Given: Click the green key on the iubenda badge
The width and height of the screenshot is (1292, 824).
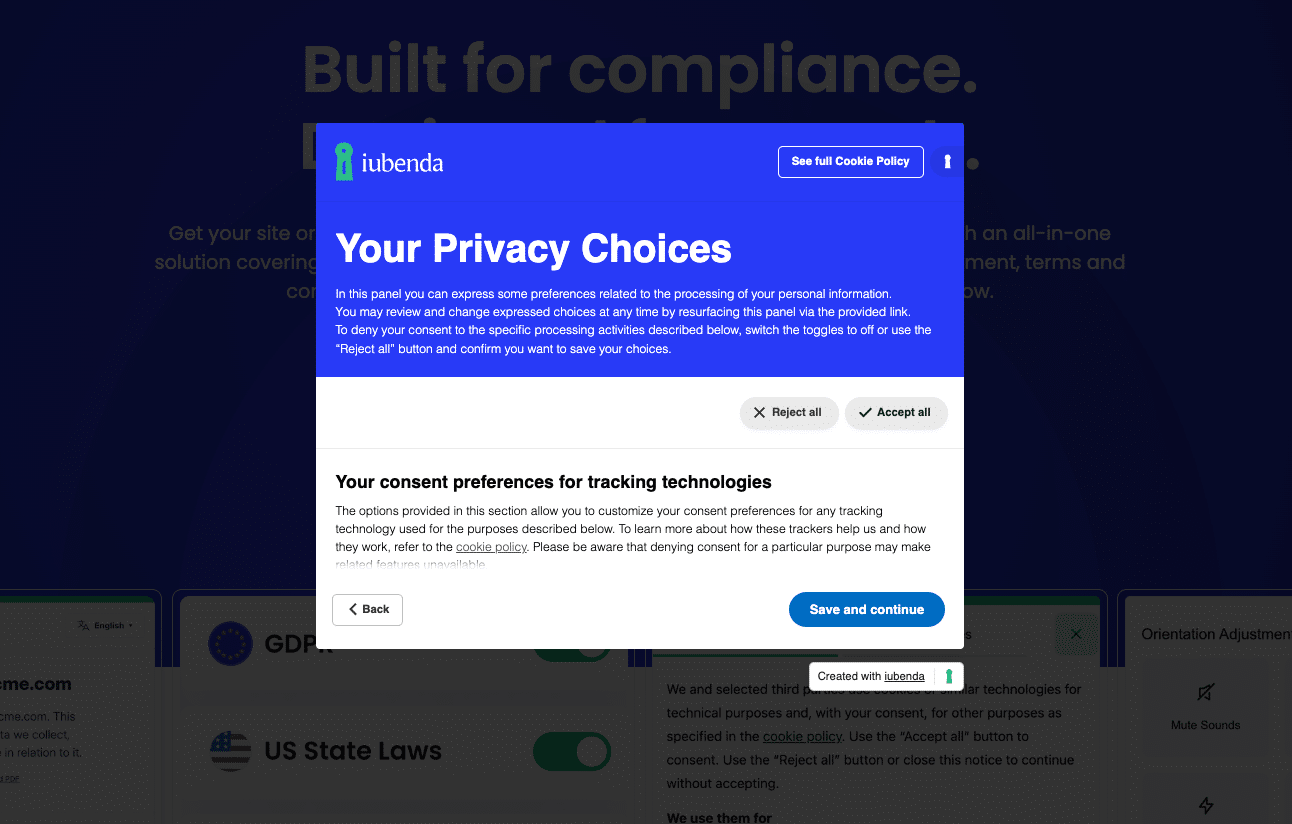Looking at the screenshot, I should pos(948,676).
